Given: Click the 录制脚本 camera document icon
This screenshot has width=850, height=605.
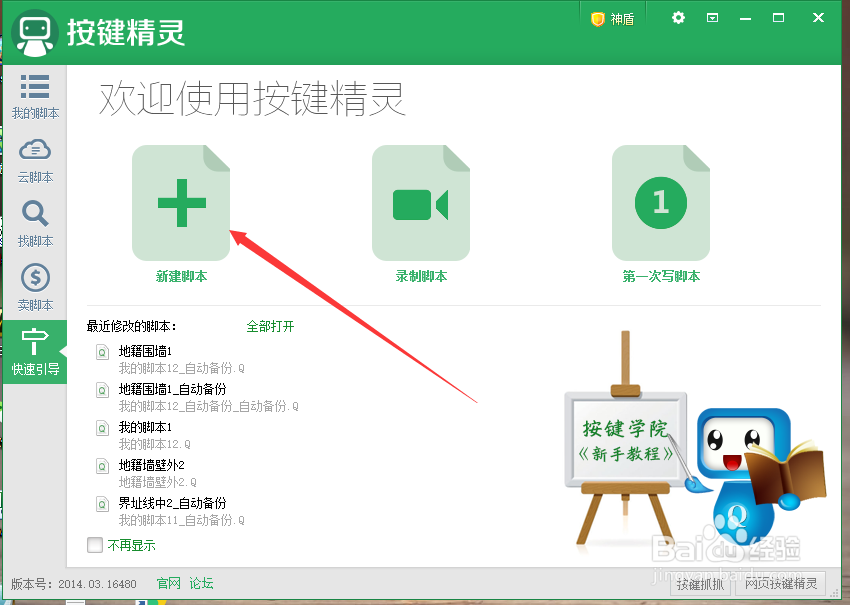Looking at the screenshot, I should click(x=421, y=203).
